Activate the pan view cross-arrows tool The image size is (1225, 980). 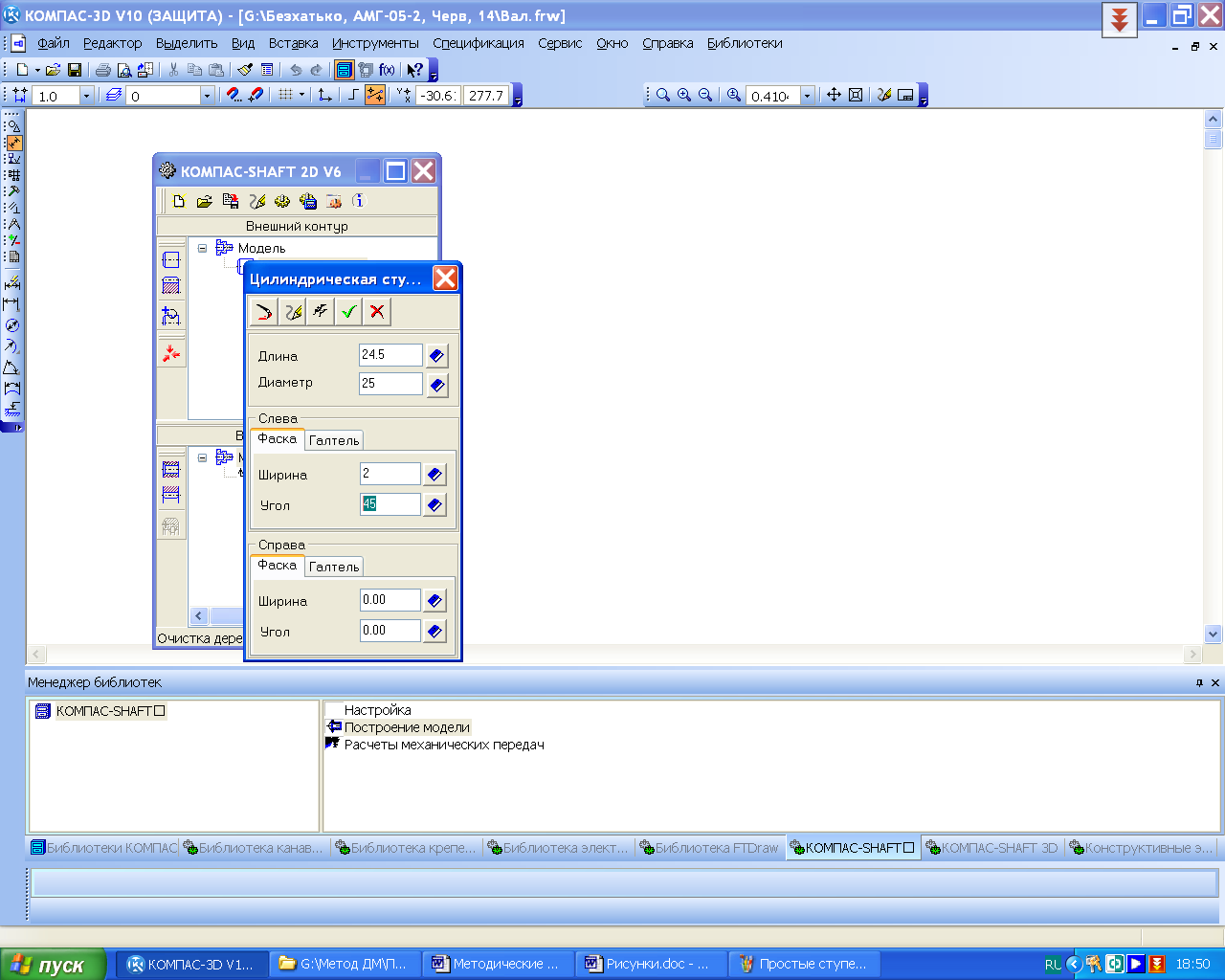(834, 96)
